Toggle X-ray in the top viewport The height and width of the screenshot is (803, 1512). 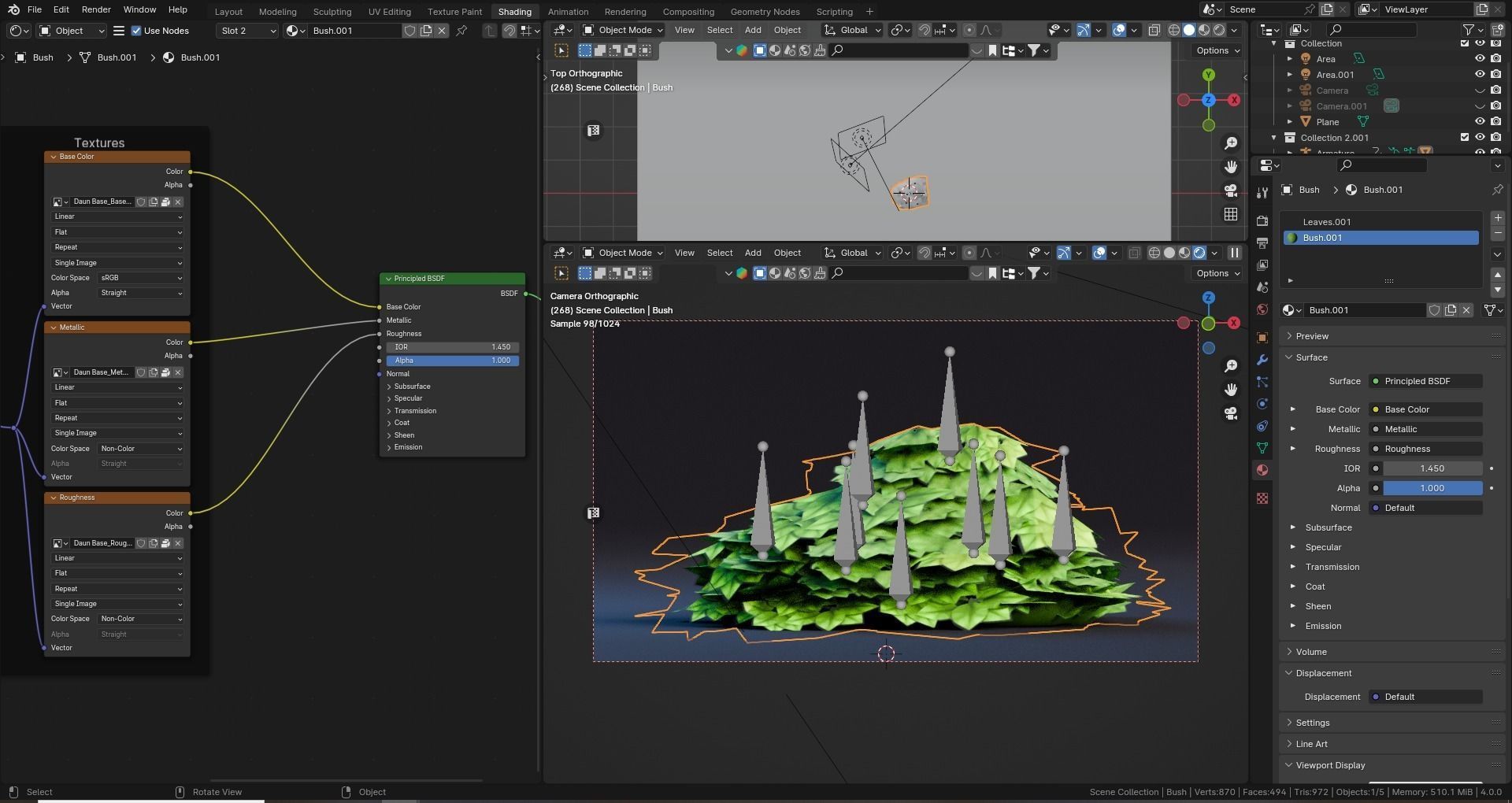1154,30
